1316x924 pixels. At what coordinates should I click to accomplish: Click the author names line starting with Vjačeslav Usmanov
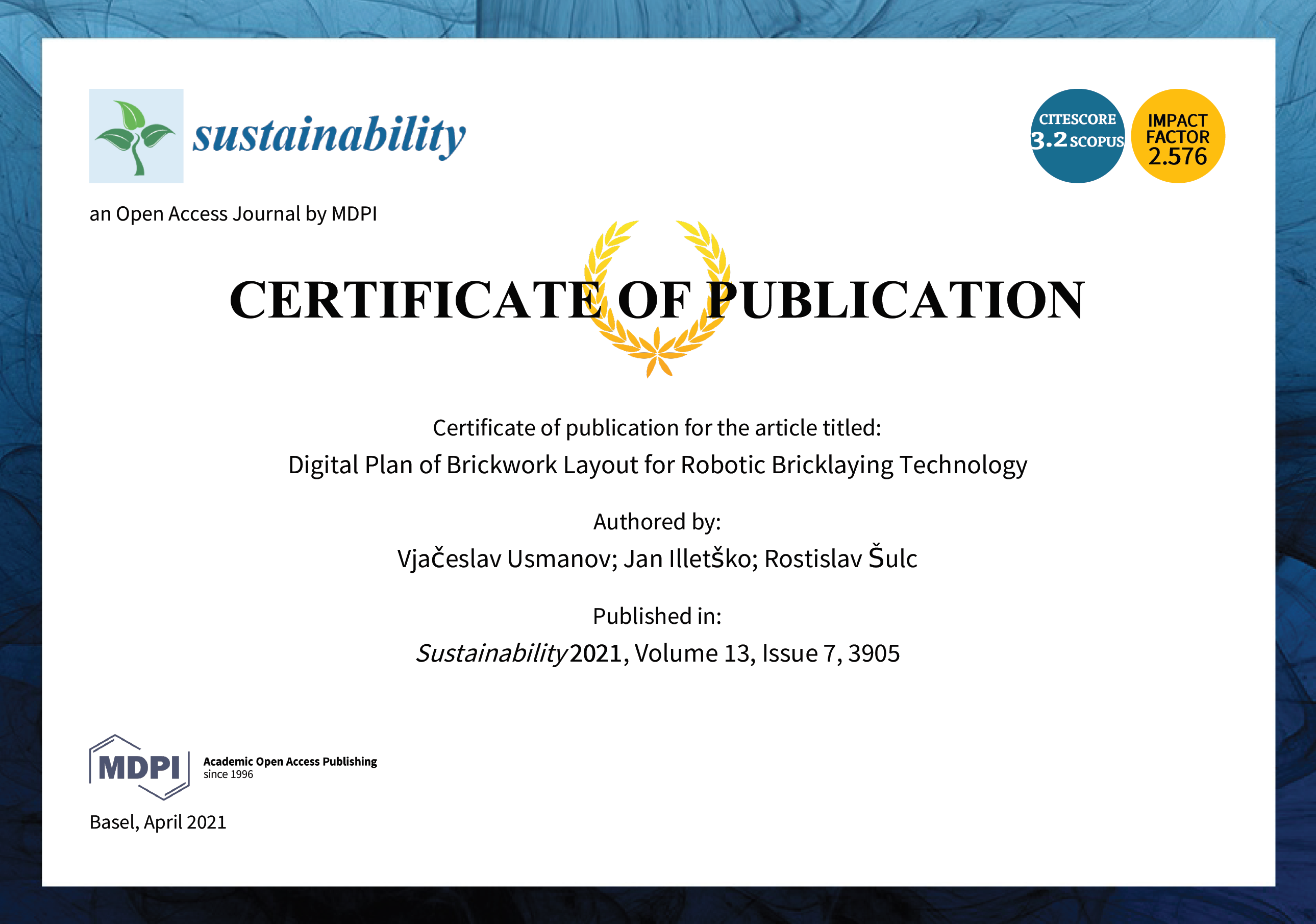pyautogui.click(x=657, y=557)
